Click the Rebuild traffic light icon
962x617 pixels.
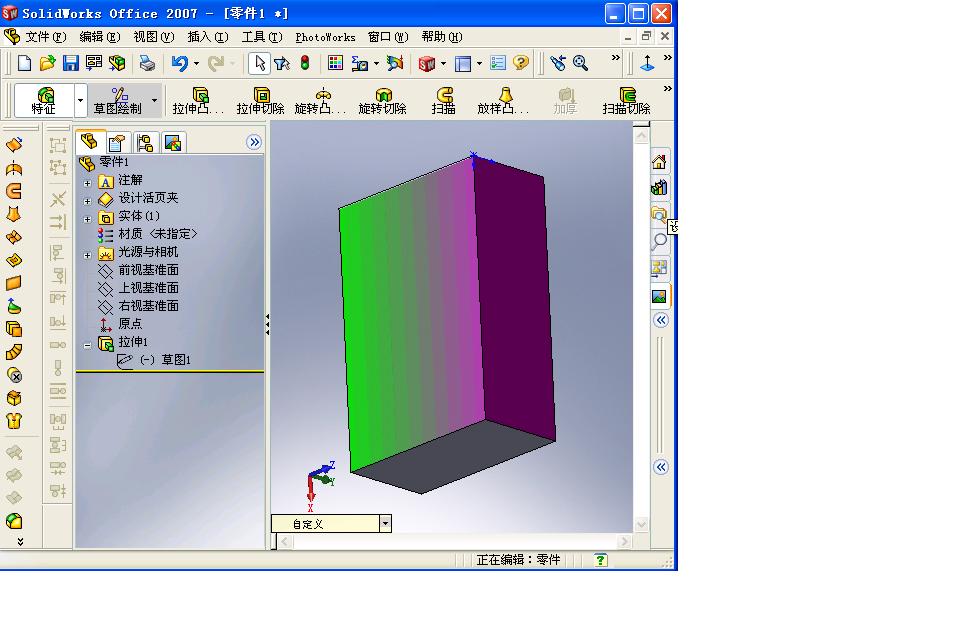(x=305, y=63)
